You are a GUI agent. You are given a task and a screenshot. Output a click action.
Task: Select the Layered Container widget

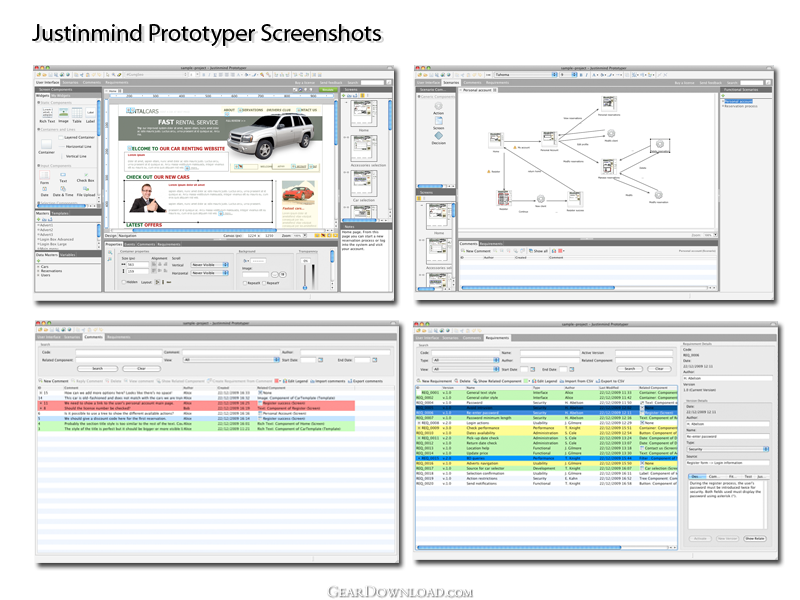click(77, 137)
